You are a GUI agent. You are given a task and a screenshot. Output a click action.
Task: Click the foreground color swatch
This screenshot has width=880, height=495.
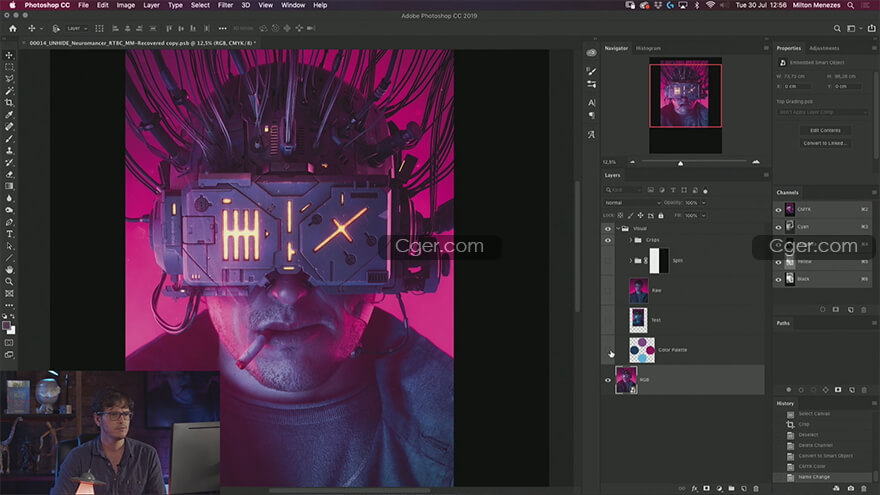coord(7,326)
